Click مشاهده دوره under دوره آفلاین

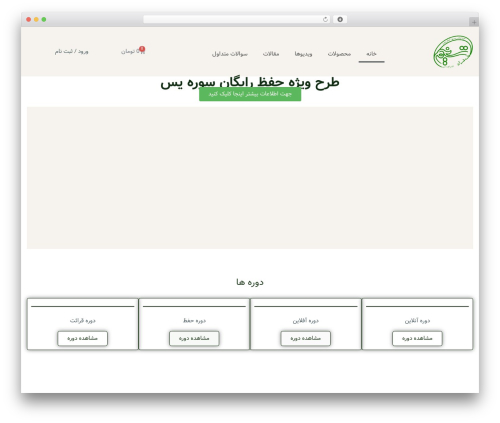tap(305, 338)
